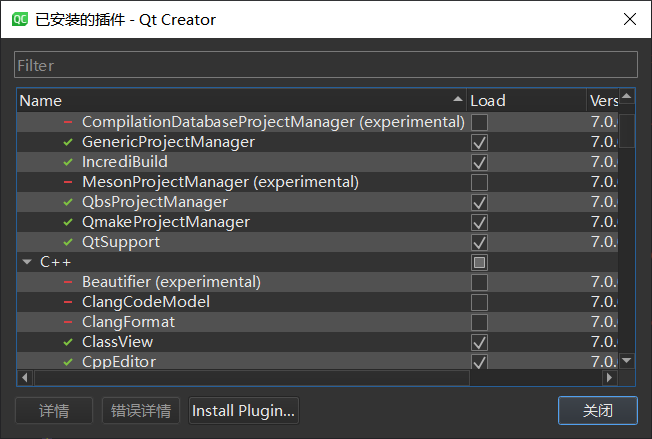The image size is (652, 439).
Task: Click the Install Plugin... button
Action: tap(243, 411)
